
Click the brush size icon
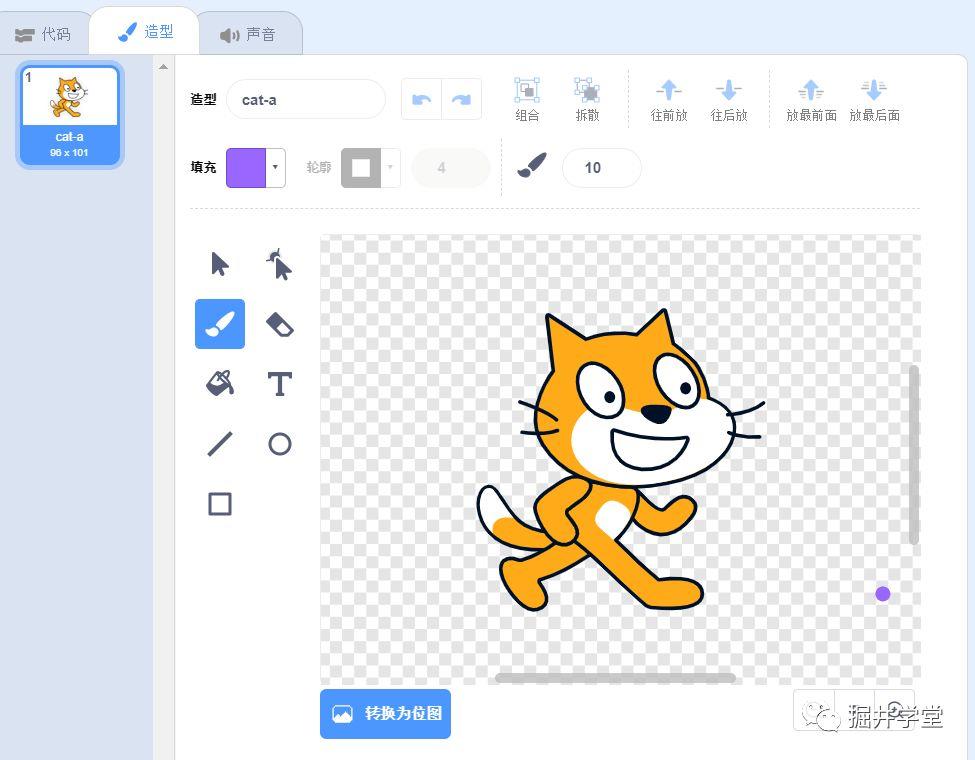pos(532,165)
